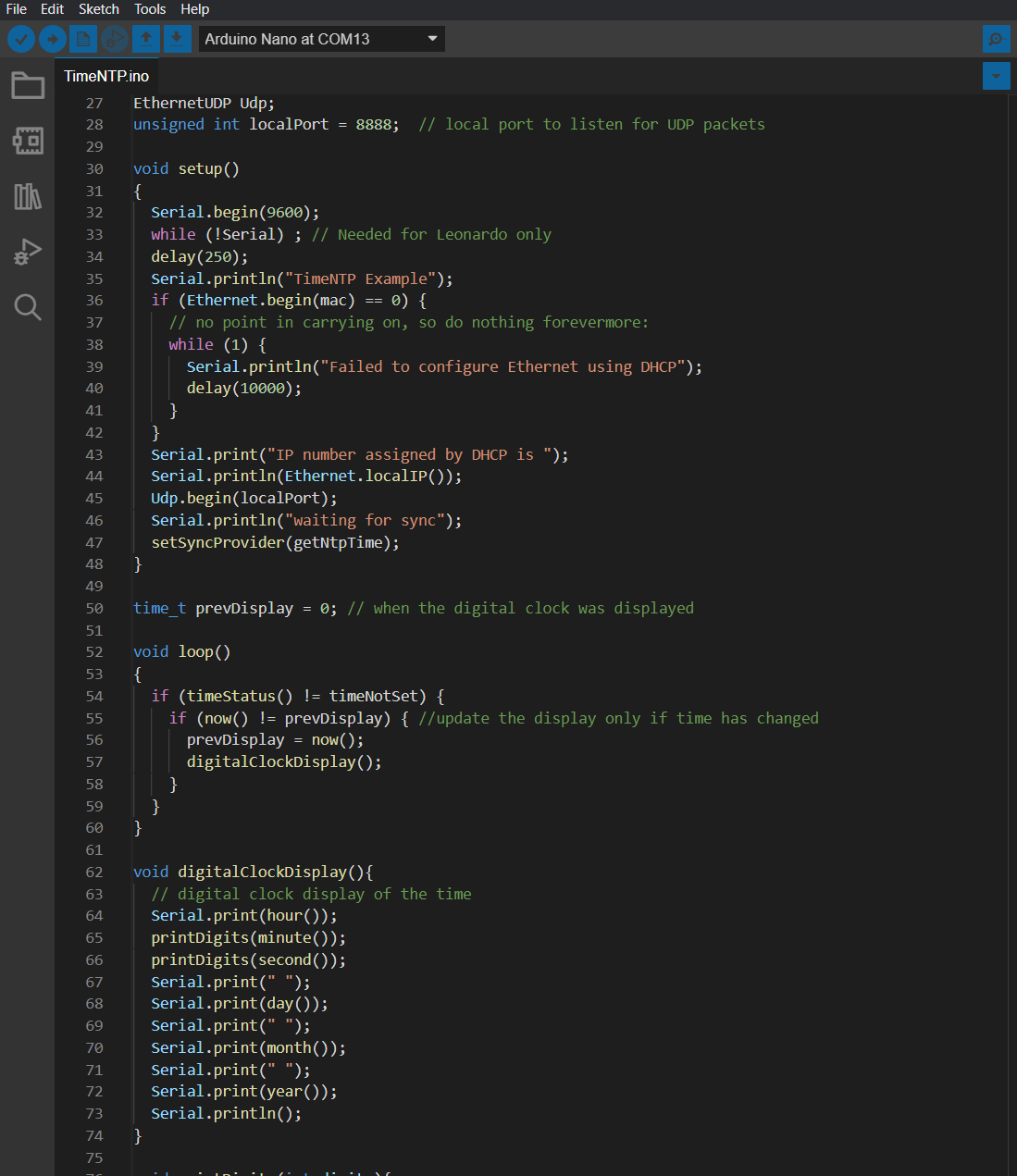
Task: Select the TimeNTP.ino editor tab
Action: (106, 76)
